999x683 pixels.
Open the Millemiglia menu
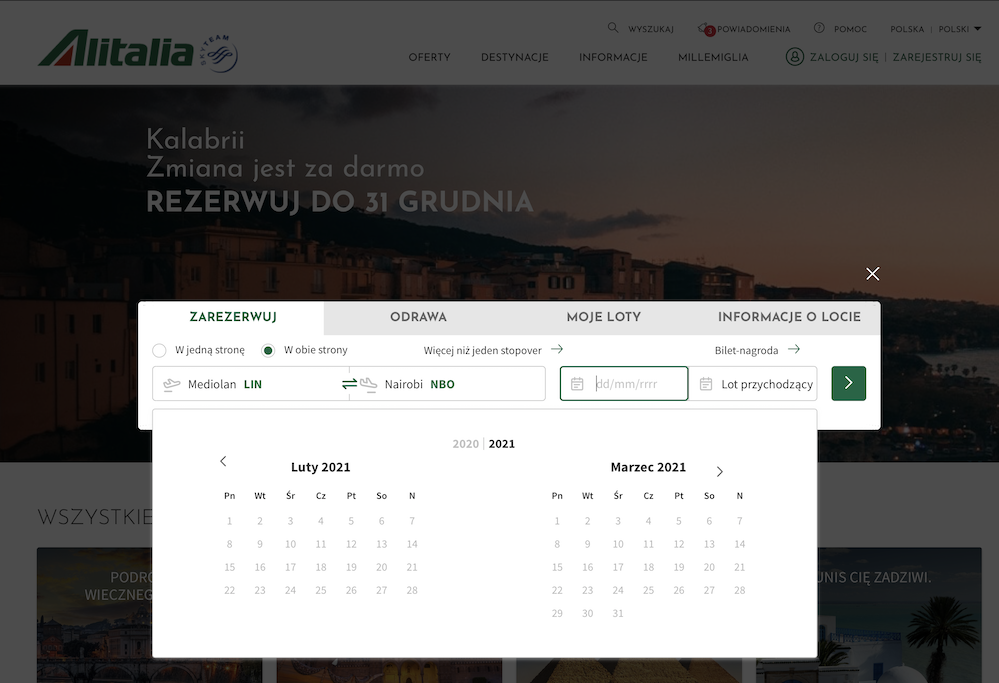[x=713, y=57]
